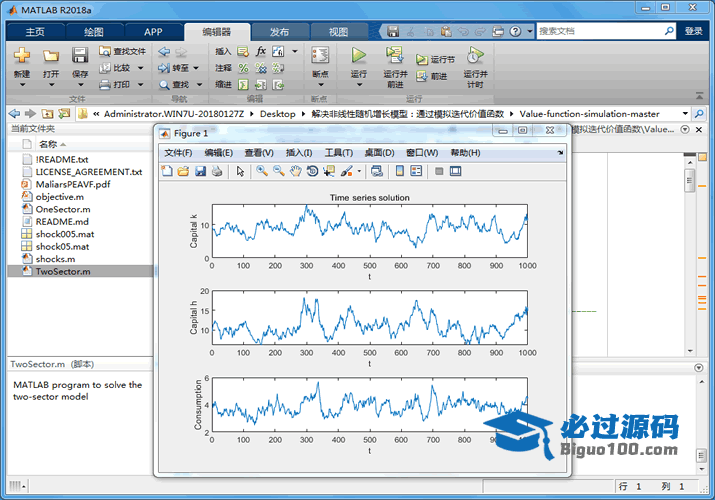Expand the New (新建) dropdown arrow
This screenshot has height=500, width=715.
pos(22,85)
